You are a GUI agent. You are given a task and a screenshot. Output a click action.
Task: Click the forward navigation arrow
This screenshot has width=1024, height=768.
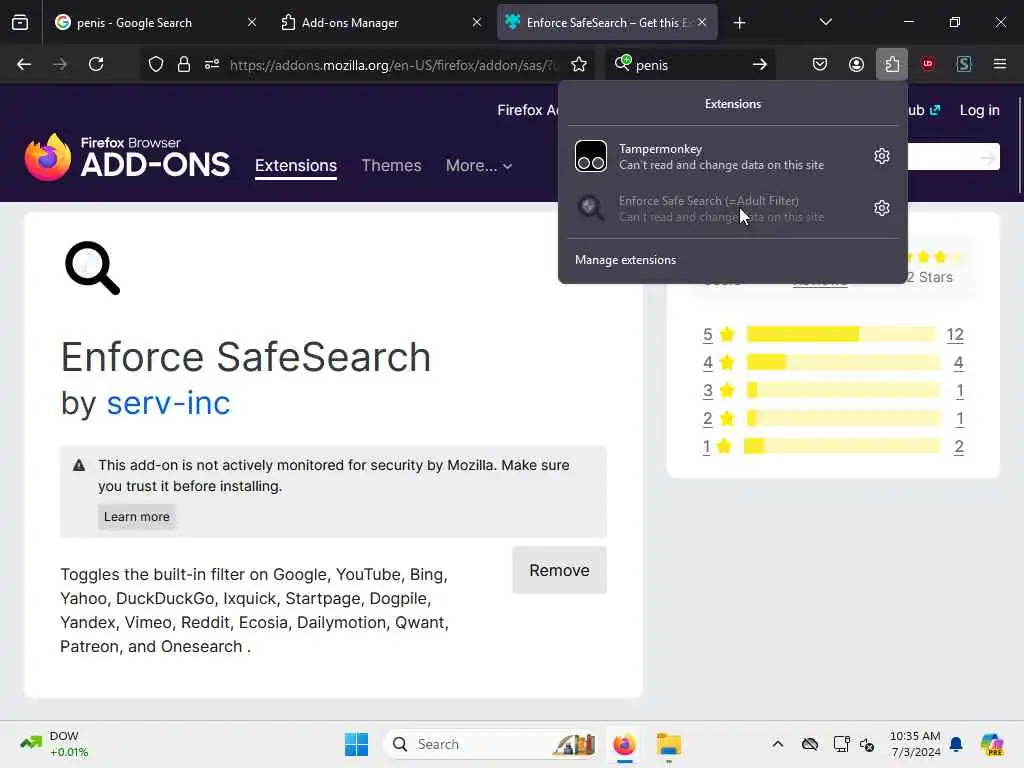coord(59,64)
